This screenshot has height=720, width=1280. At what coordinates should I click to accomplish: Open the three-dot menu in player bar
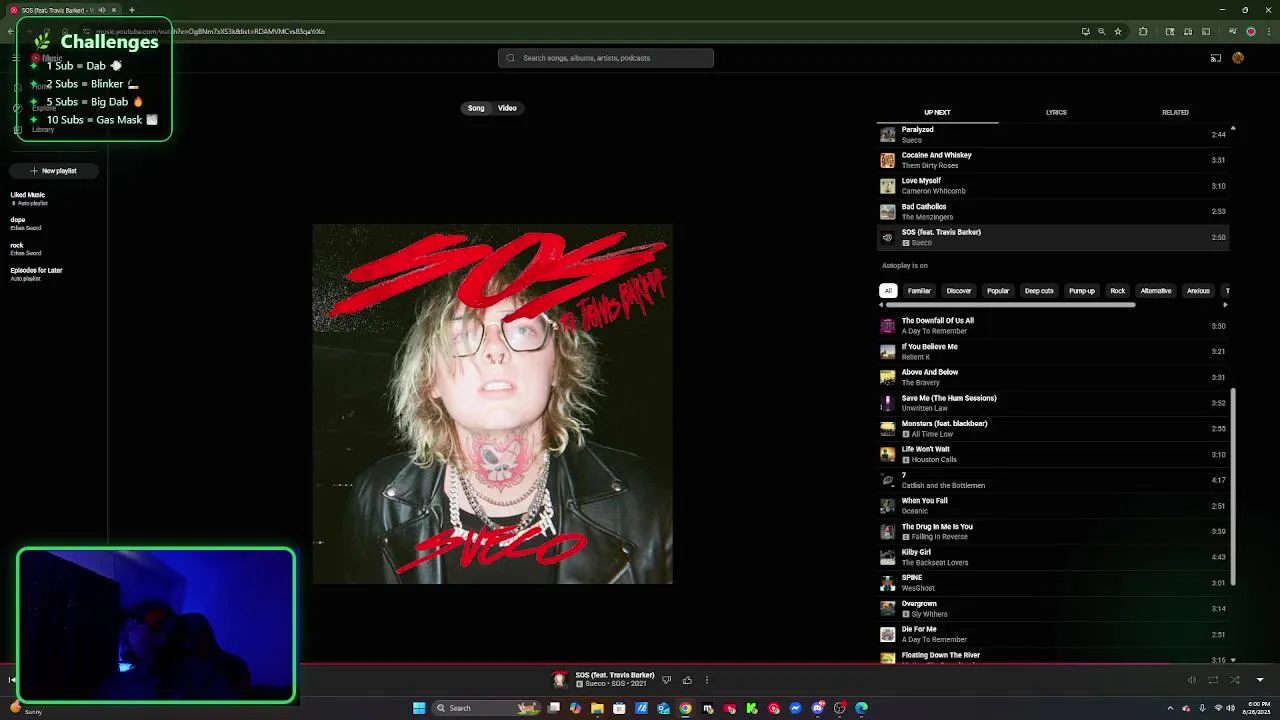(x=707, y=680)
